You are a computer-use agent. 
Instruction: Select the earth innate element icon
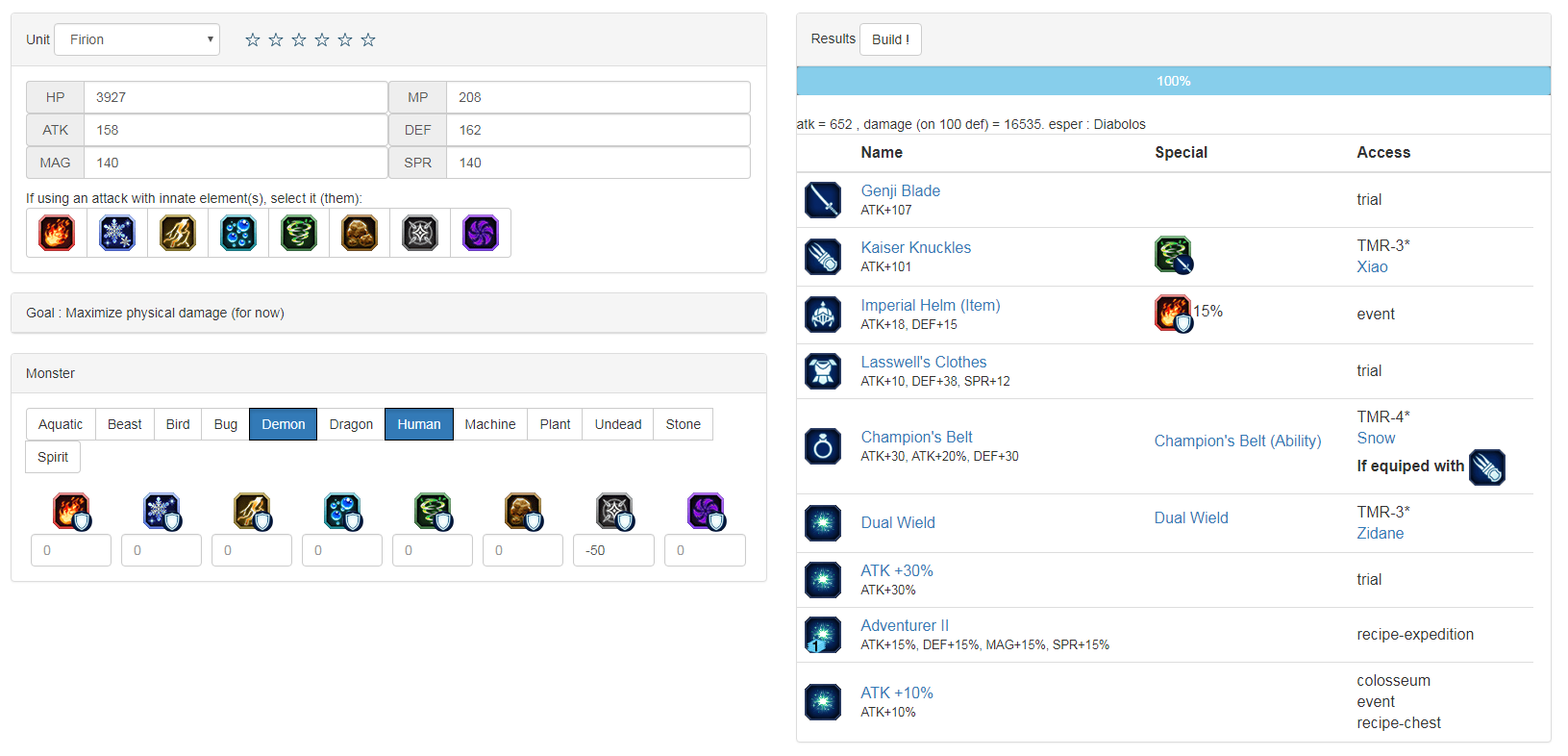[360, 233]
